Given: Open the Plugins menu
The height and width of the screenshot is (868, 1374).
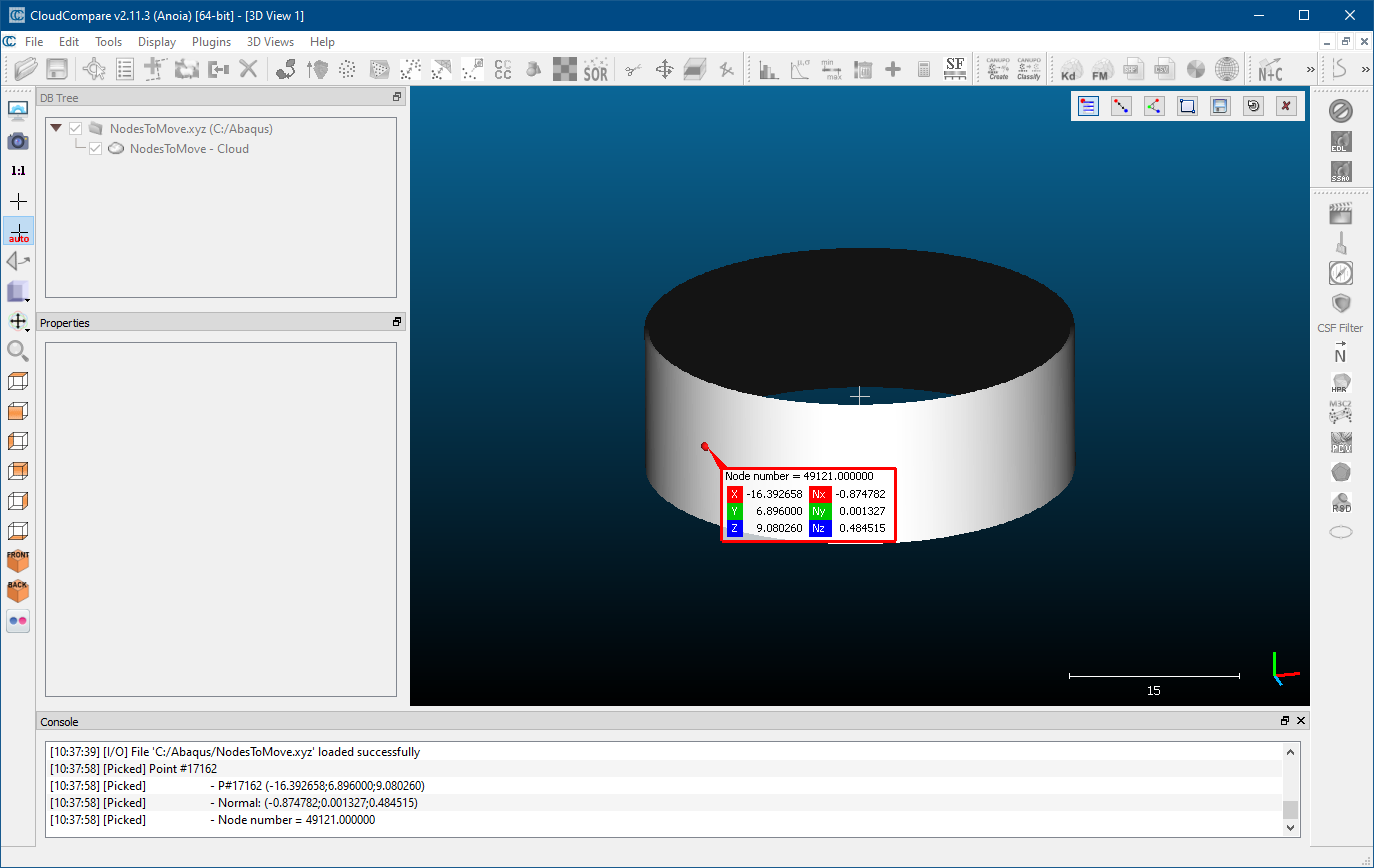Looking at the screenshot, I should (x=211, y=42).
